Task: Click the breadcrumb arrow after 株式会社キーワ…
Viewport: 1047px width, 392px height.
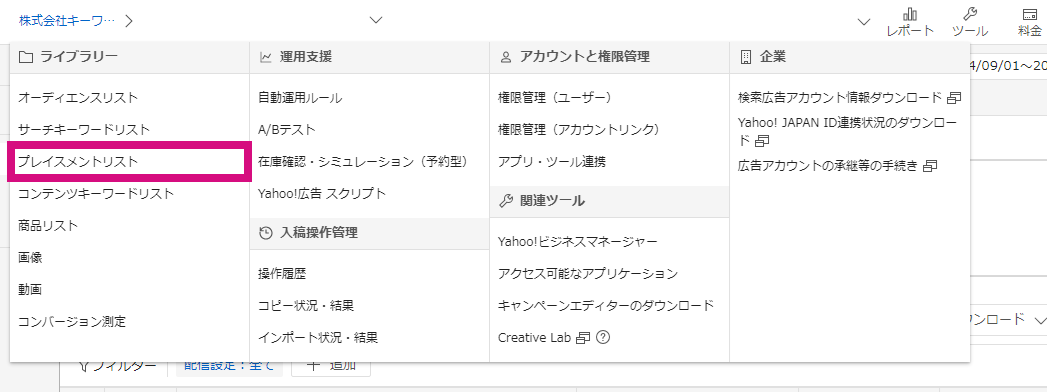Action: (129, 21)
